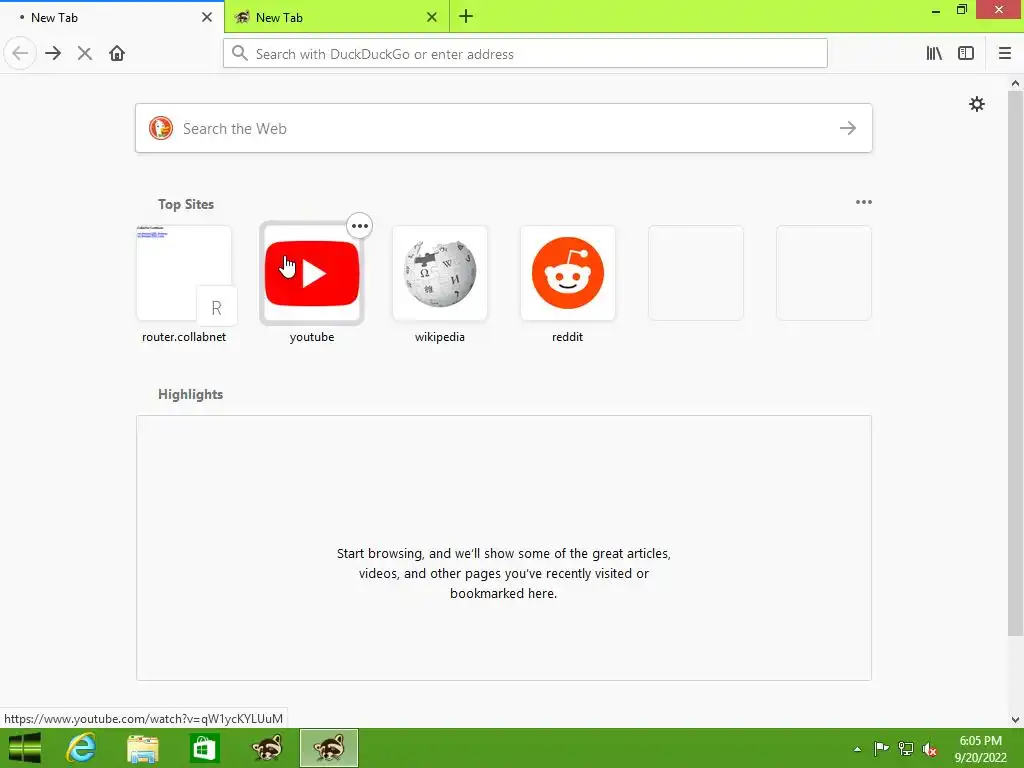This screenshot has height=768, width=1024.
Task: Click the vertical scrollbar thumb
Action: click(1015, 362)
